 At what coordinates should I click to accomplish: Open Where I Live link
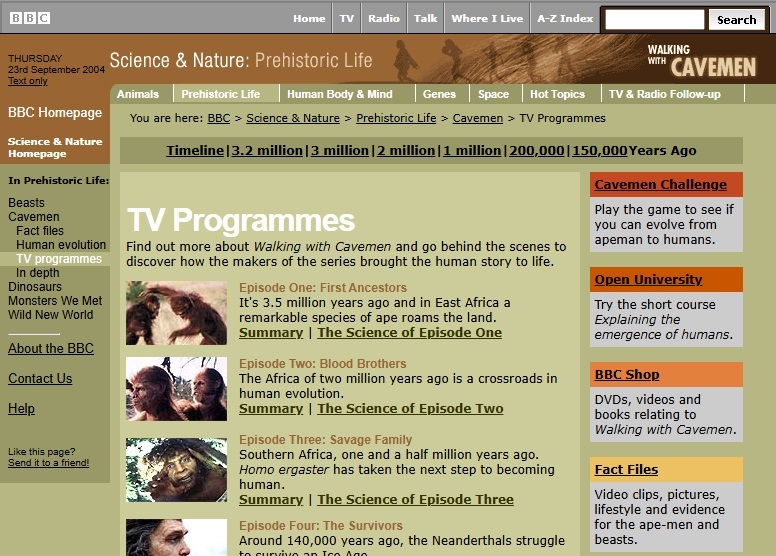click(x=487, y=18)
